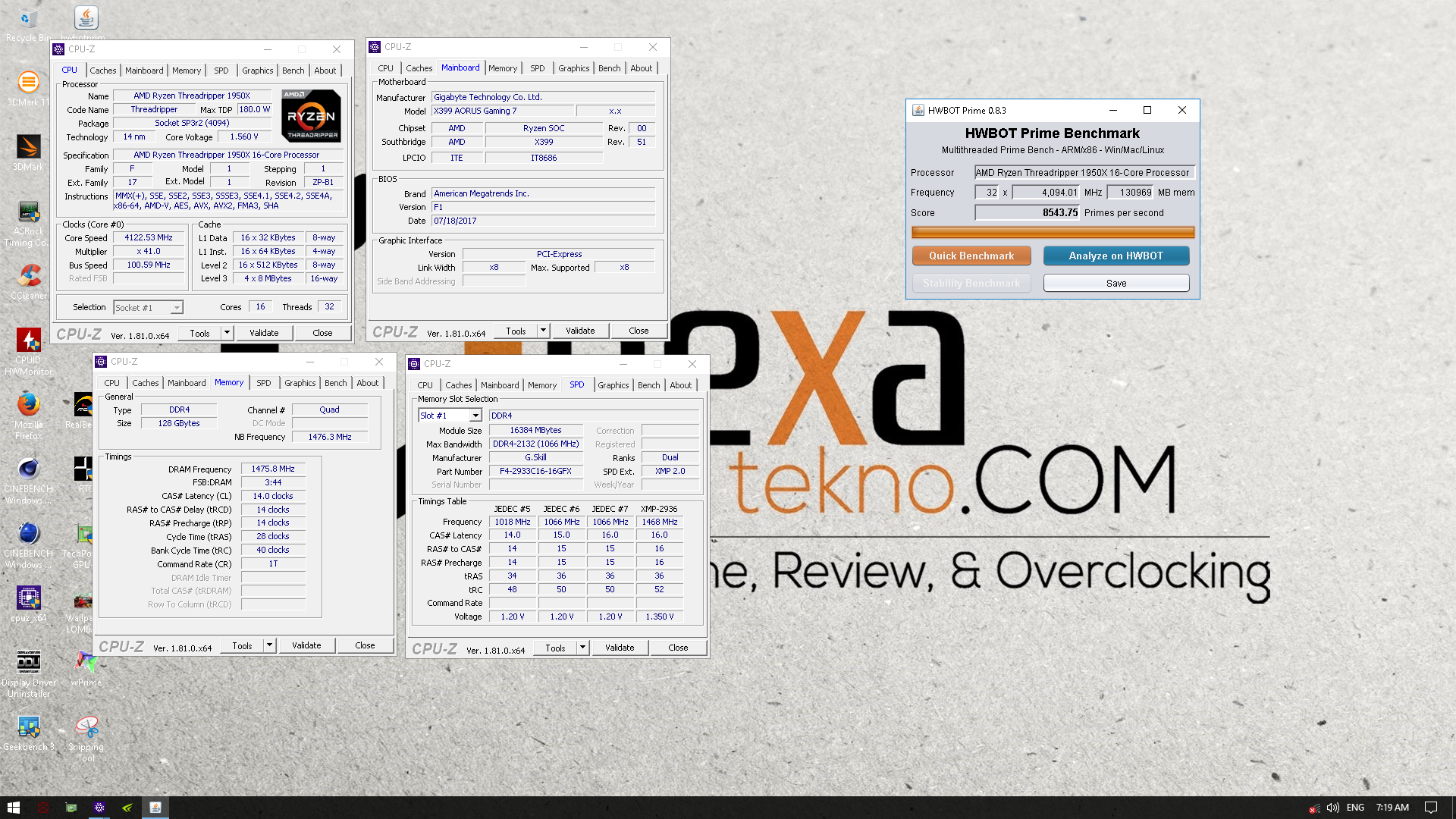Click DRAM Frequency value 1475.8 MHz
1456x819 pixels.
coord(273,469)
